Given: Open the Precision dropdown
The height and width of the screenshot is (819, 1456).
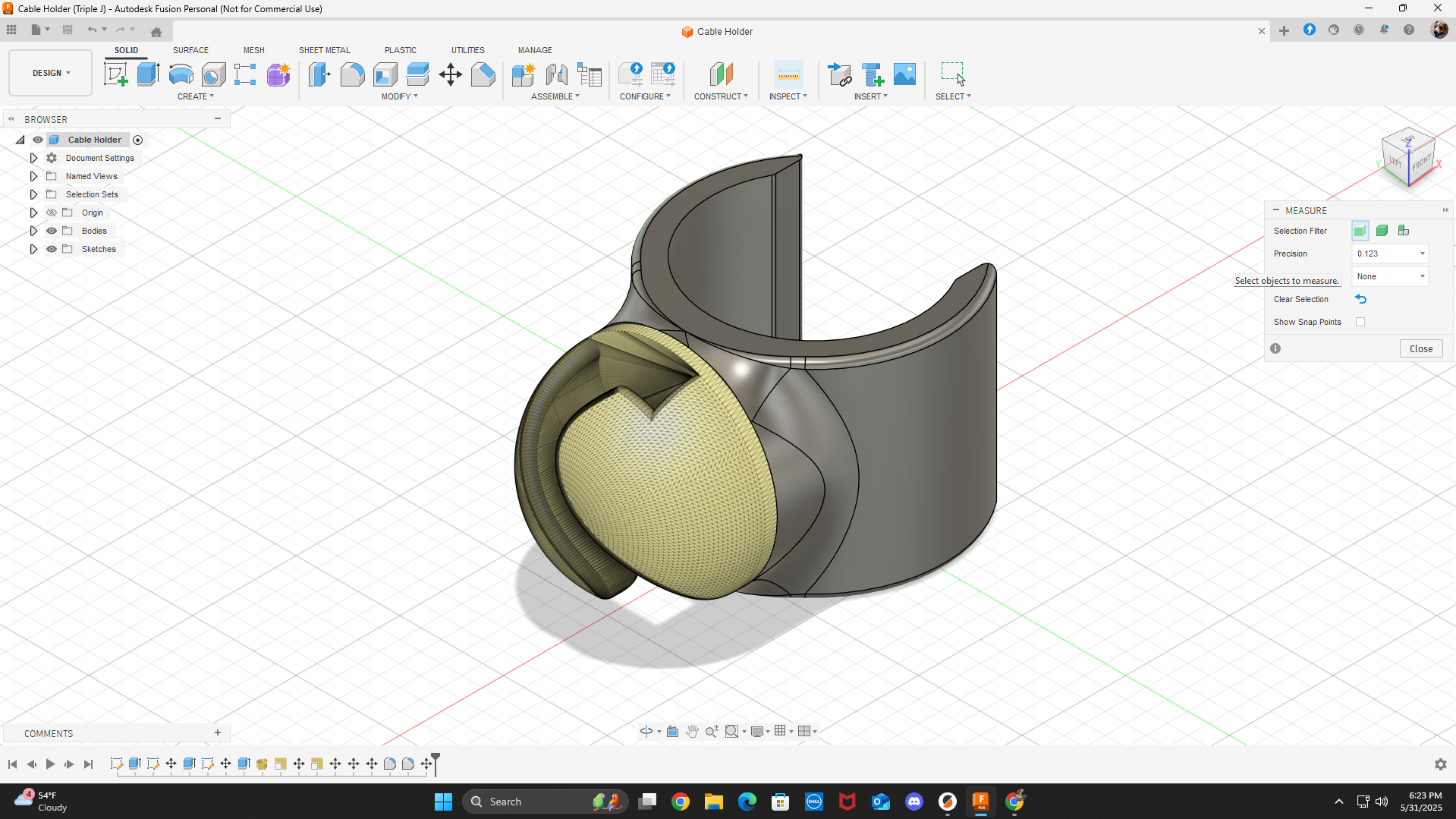Looking at the screenshot, I should (x=1391, y=254).
